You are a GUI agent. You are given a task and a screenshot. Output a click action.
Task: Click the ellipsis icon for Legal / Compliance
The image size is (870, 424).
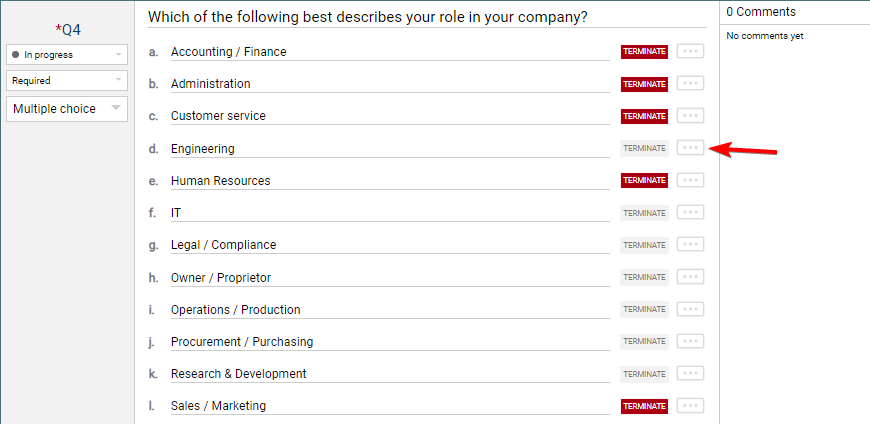tap(690, 245)
